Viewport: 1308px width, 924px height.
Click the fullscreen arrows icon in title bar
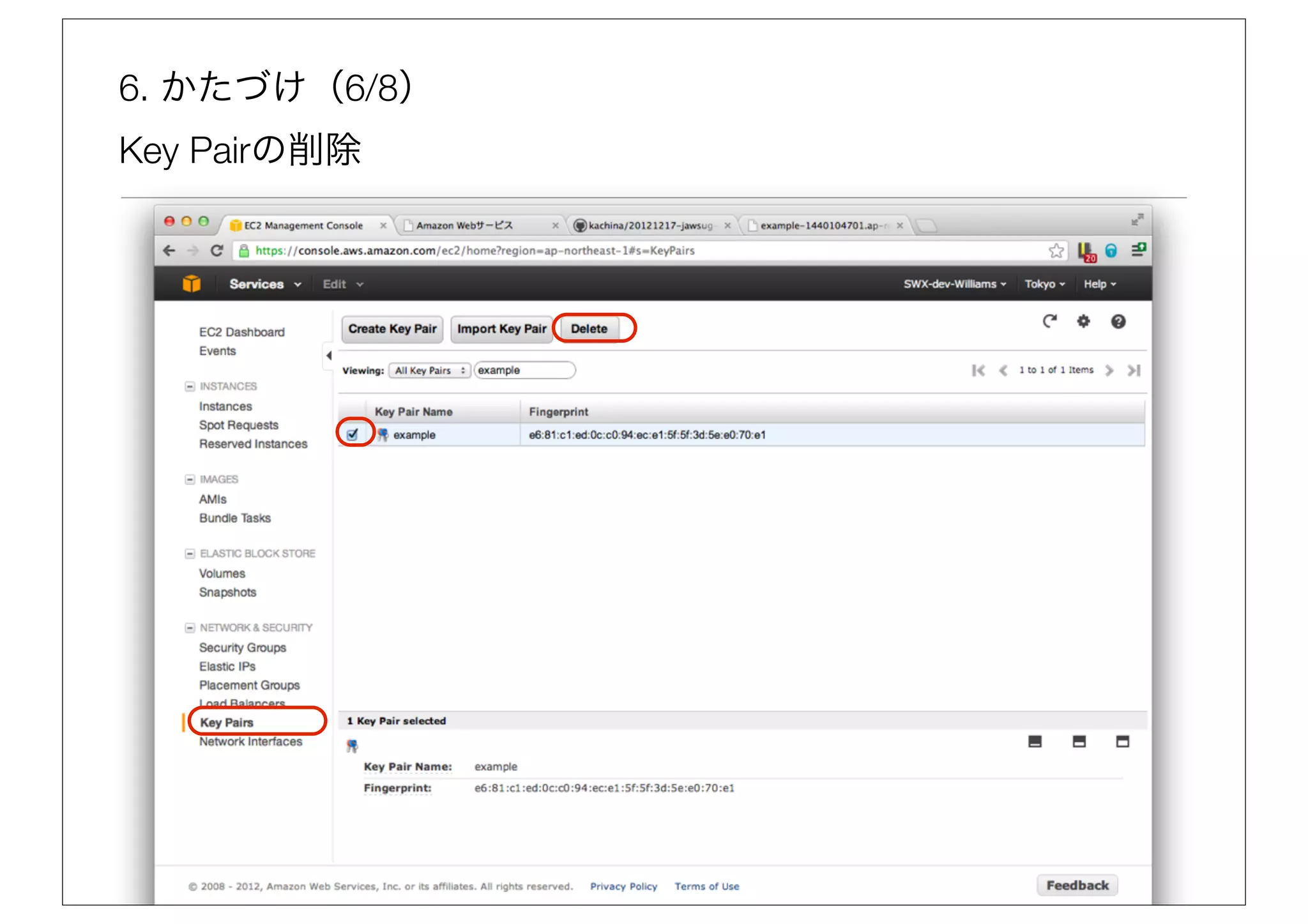[1137, 220]
